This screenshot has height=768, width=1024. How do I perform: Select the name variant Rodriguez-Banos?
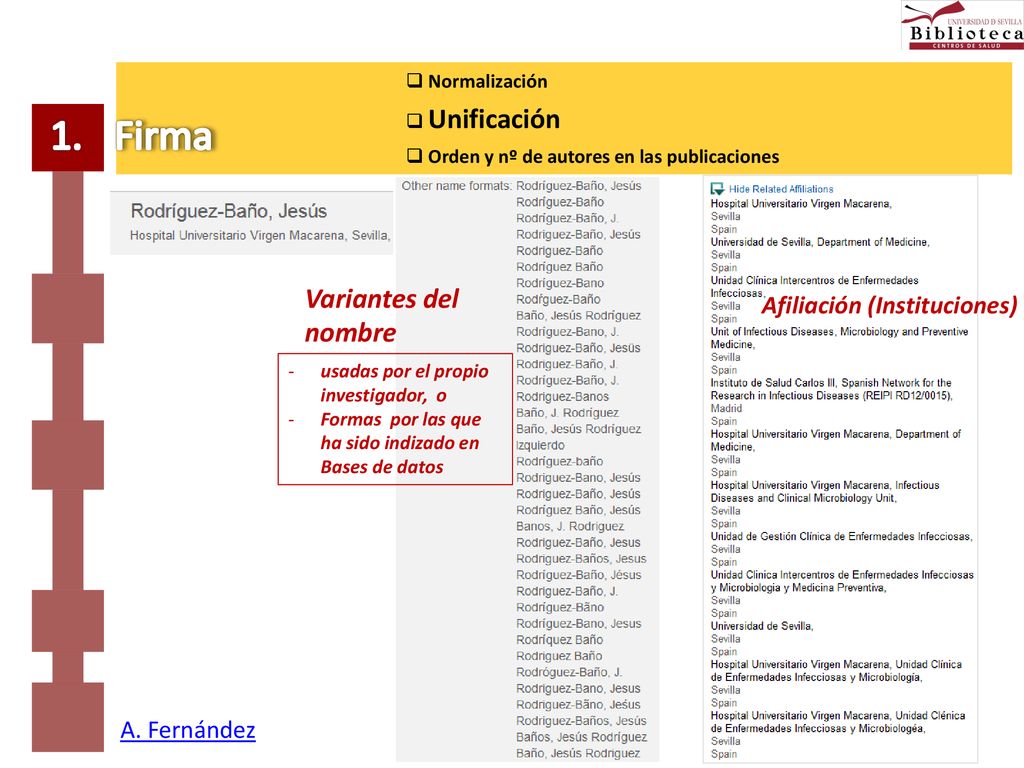(562, 396)
